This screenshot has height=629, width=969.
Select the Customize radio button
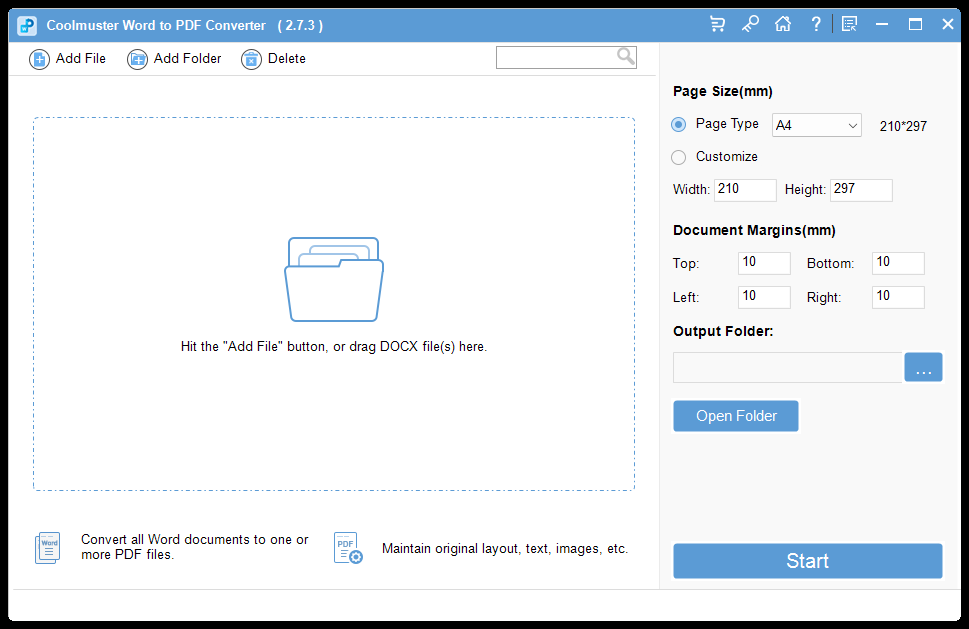point(679,157)
